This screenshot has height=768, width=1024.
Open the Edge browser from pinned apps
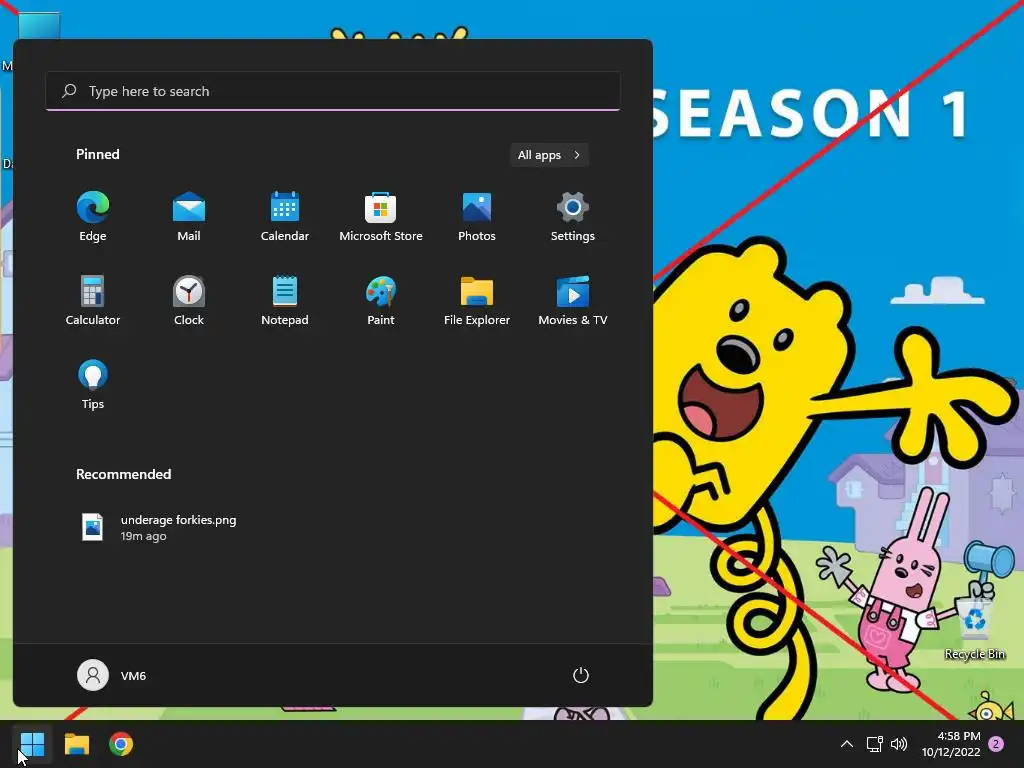point(93,217)
